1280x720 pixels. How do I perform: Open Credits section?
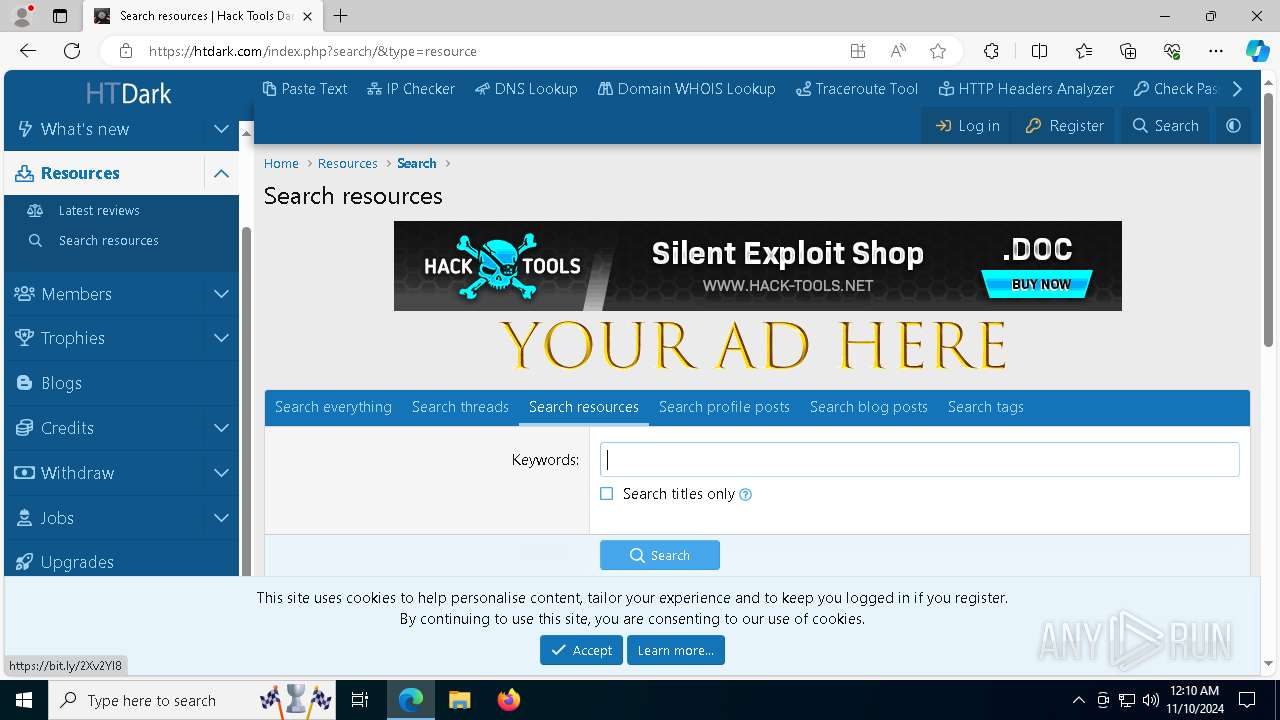coord(67,428)
